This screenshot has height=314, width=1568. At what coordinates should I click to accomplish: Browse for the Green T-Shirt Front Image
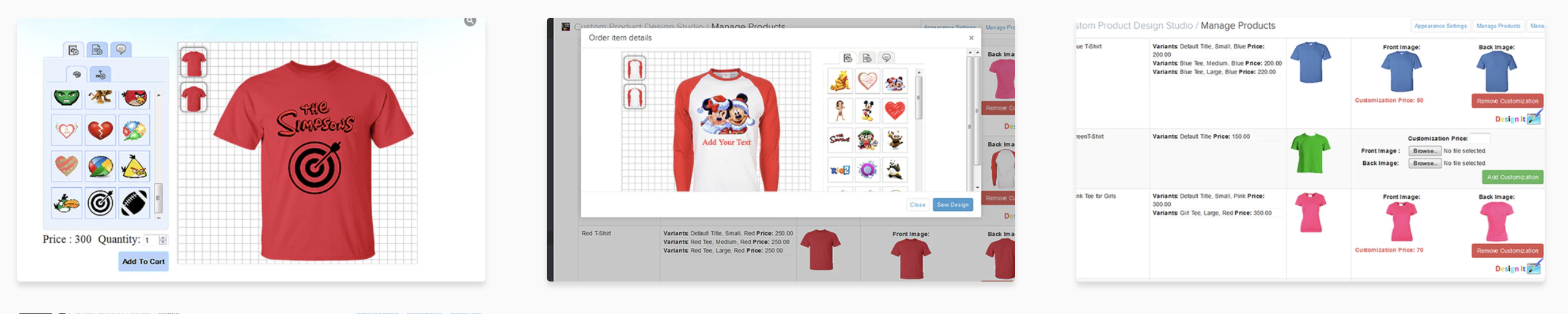(x=1425, y=151)
